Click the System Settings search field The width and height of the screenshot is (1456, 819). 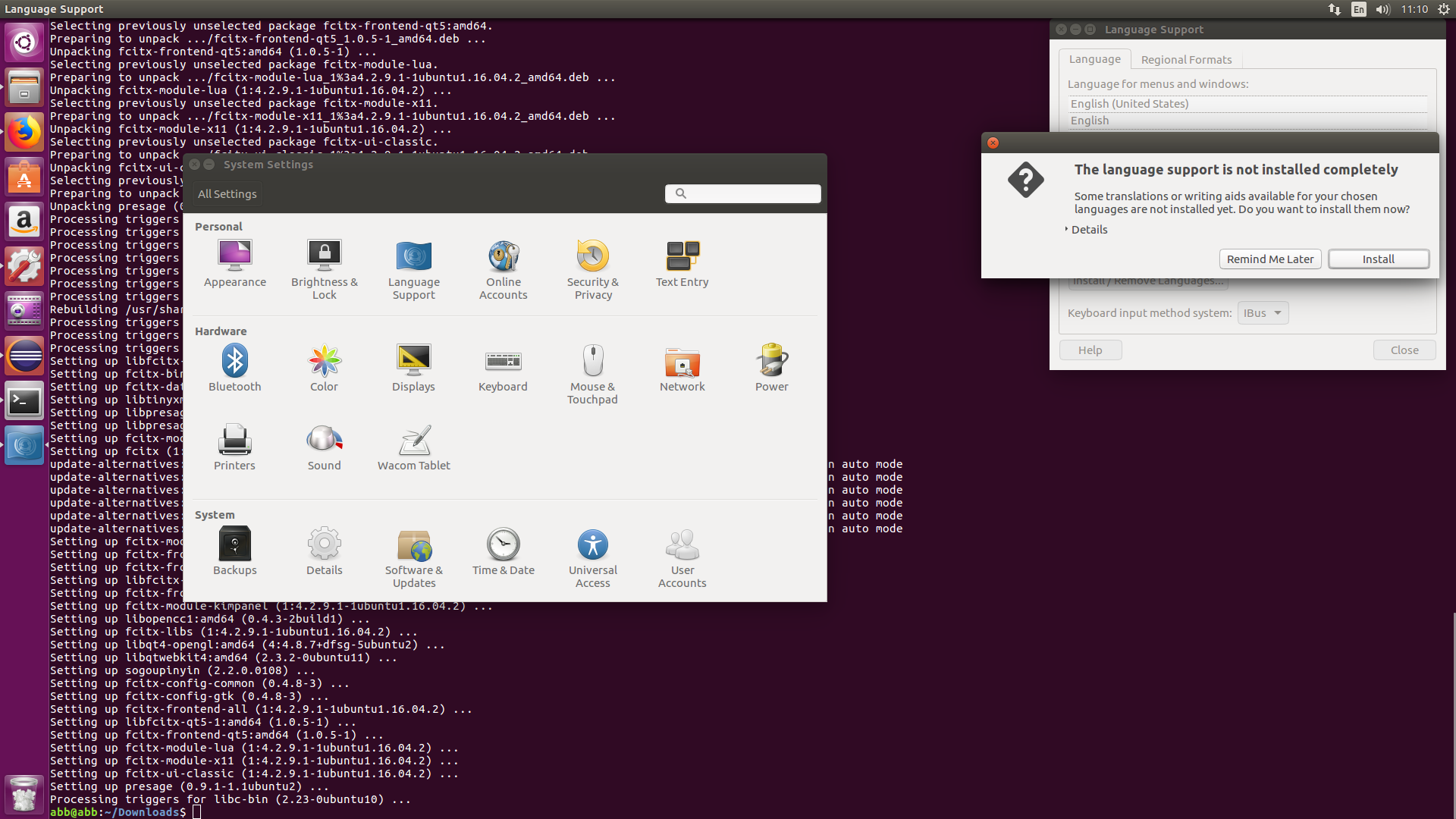pyautogui.click(x=742, y=193)
